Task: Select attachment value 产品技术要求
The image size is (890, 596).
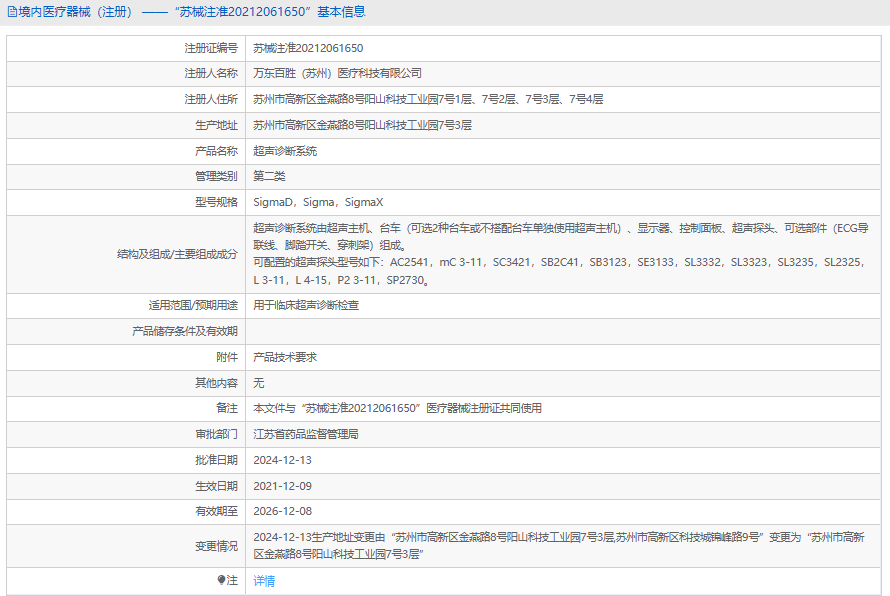Action: tap(285, 357)
